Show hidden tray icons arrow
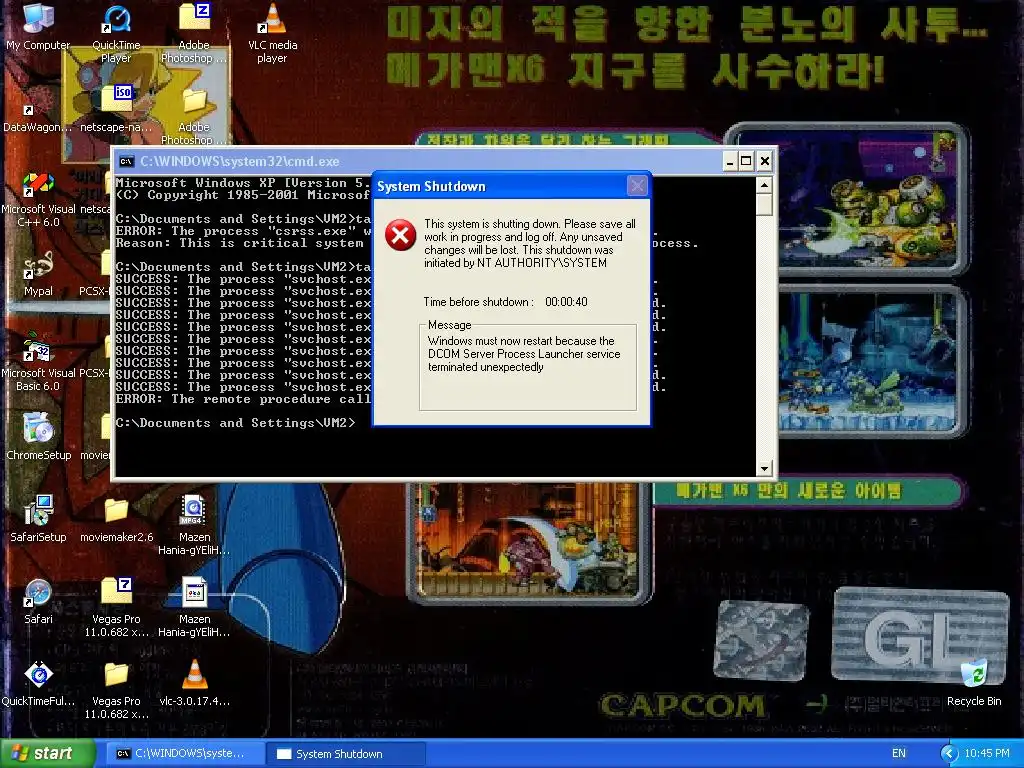The height and width of the screenshot is (768, 1024). (950, 754)
